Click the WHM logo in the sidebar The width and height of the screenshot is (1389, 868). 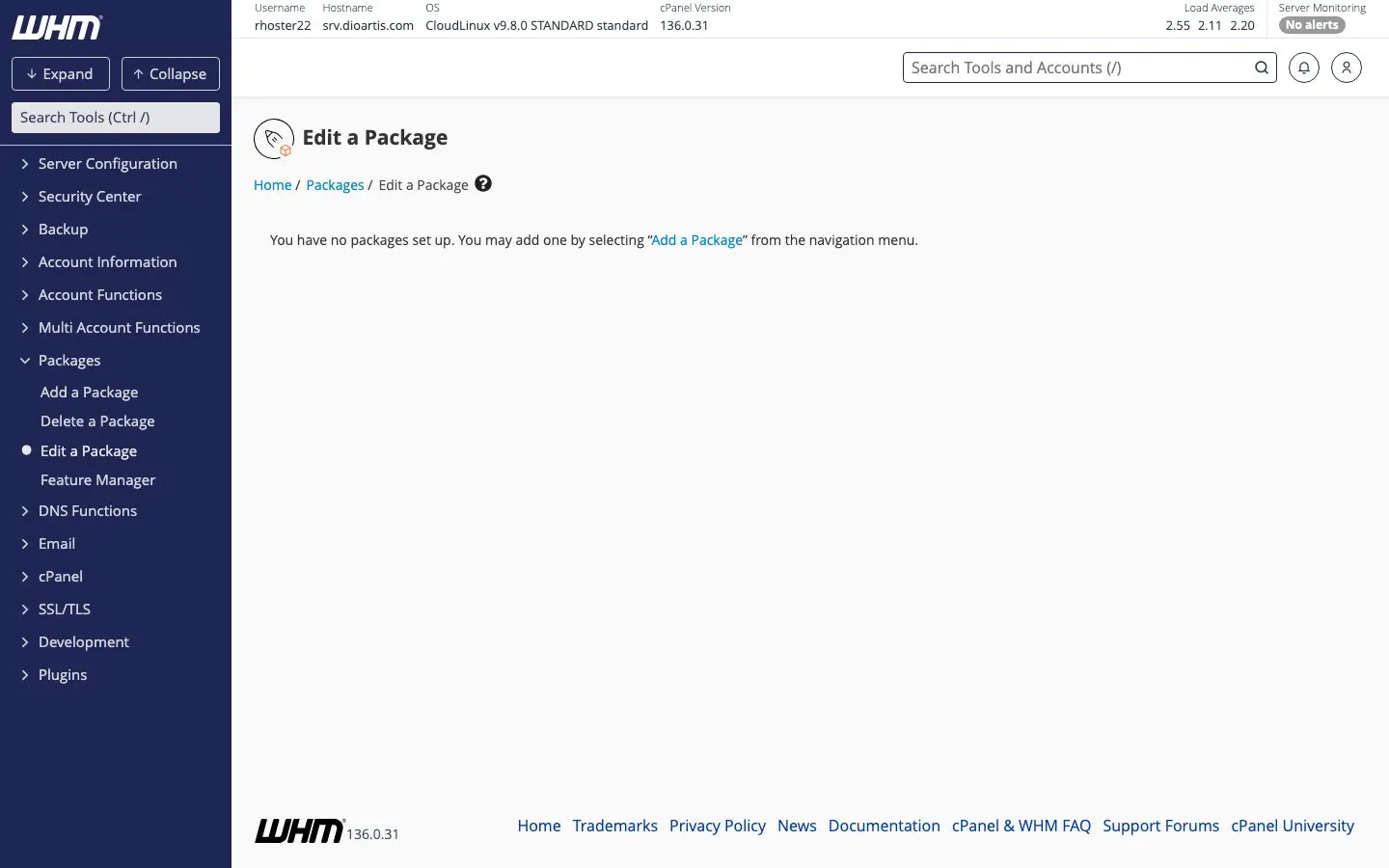tap(57, 28)
